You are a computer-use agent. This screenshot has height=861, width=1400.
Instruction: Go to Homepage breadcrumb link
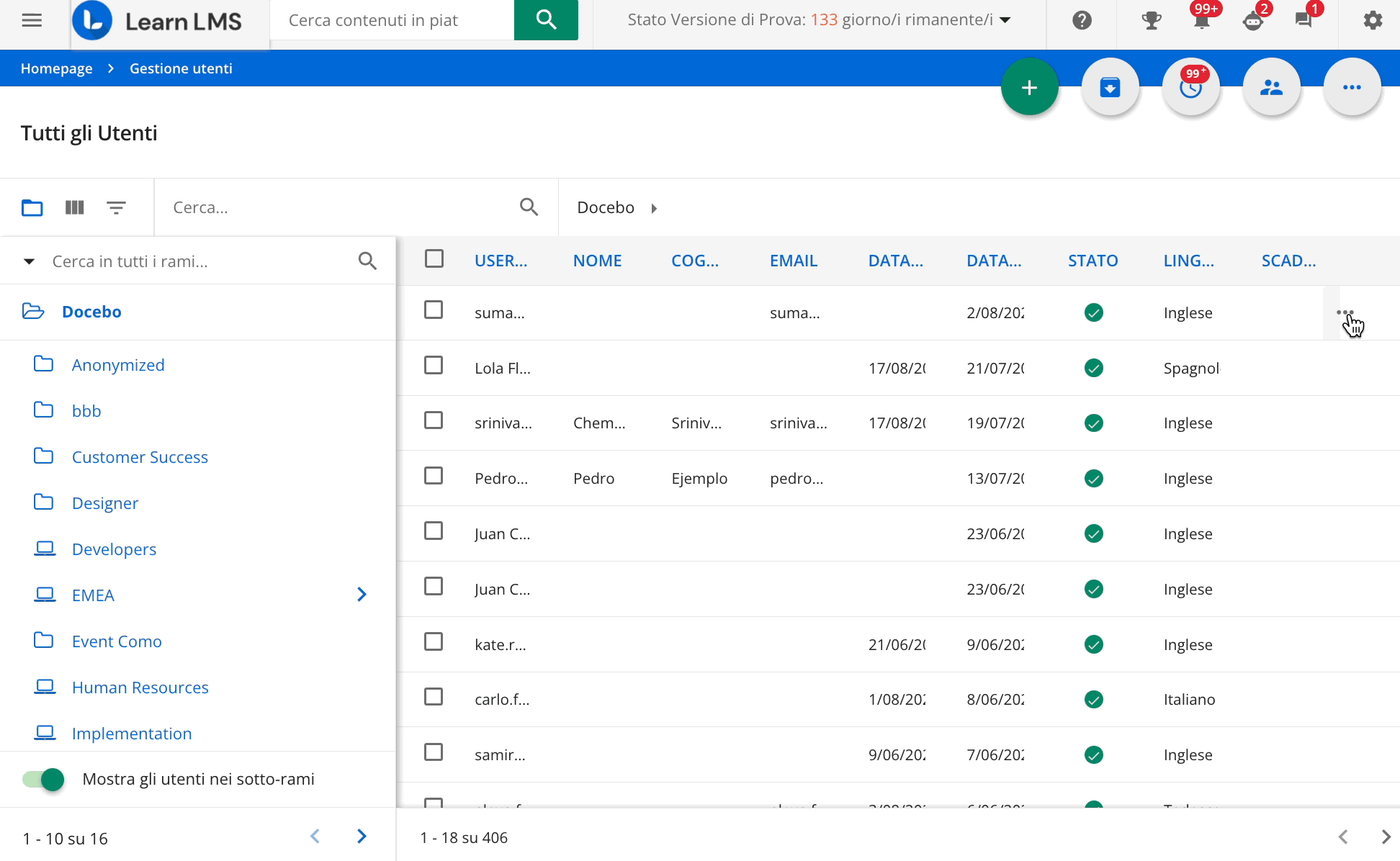56,68
